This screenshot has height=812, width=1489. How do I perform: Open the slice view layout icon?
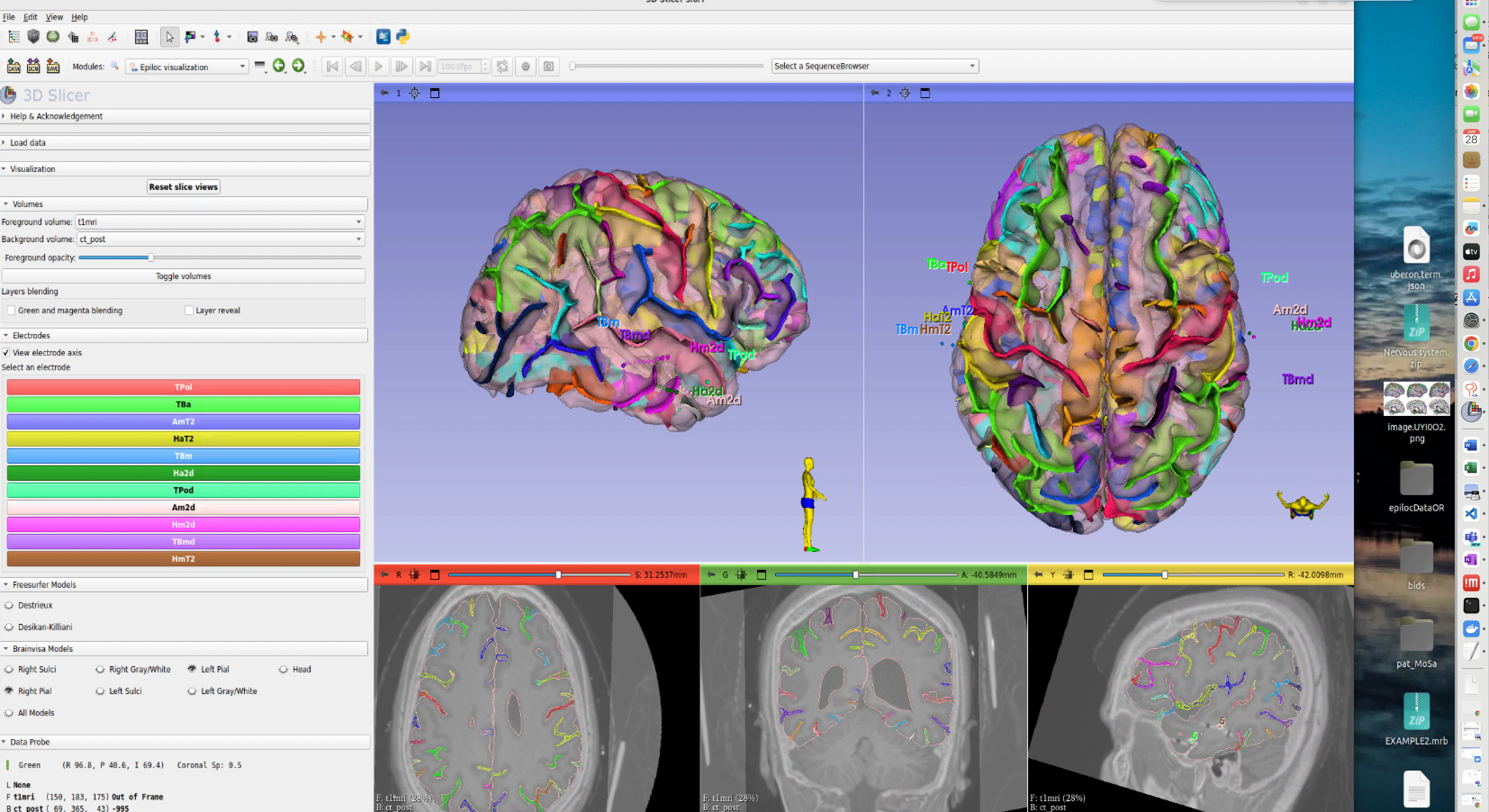coord(141,37)
